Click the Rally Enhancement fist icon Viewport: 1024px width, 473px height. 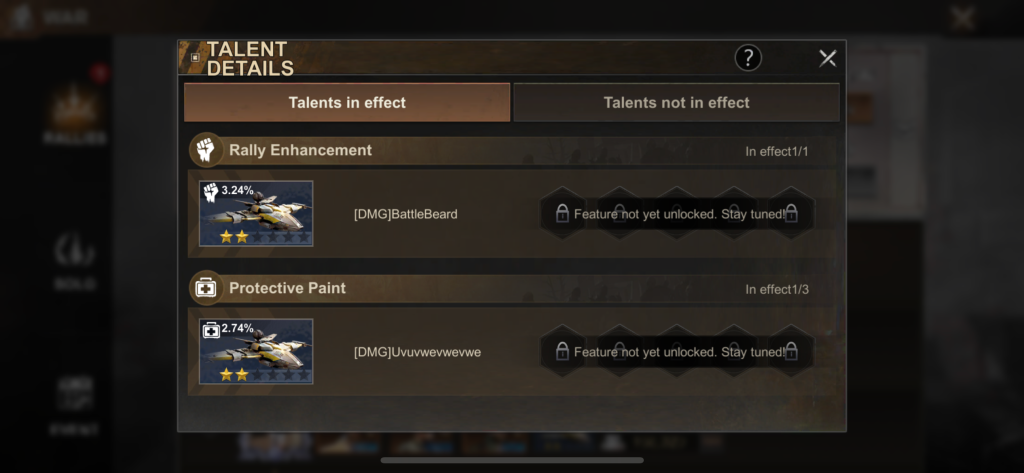pos(206,150)
